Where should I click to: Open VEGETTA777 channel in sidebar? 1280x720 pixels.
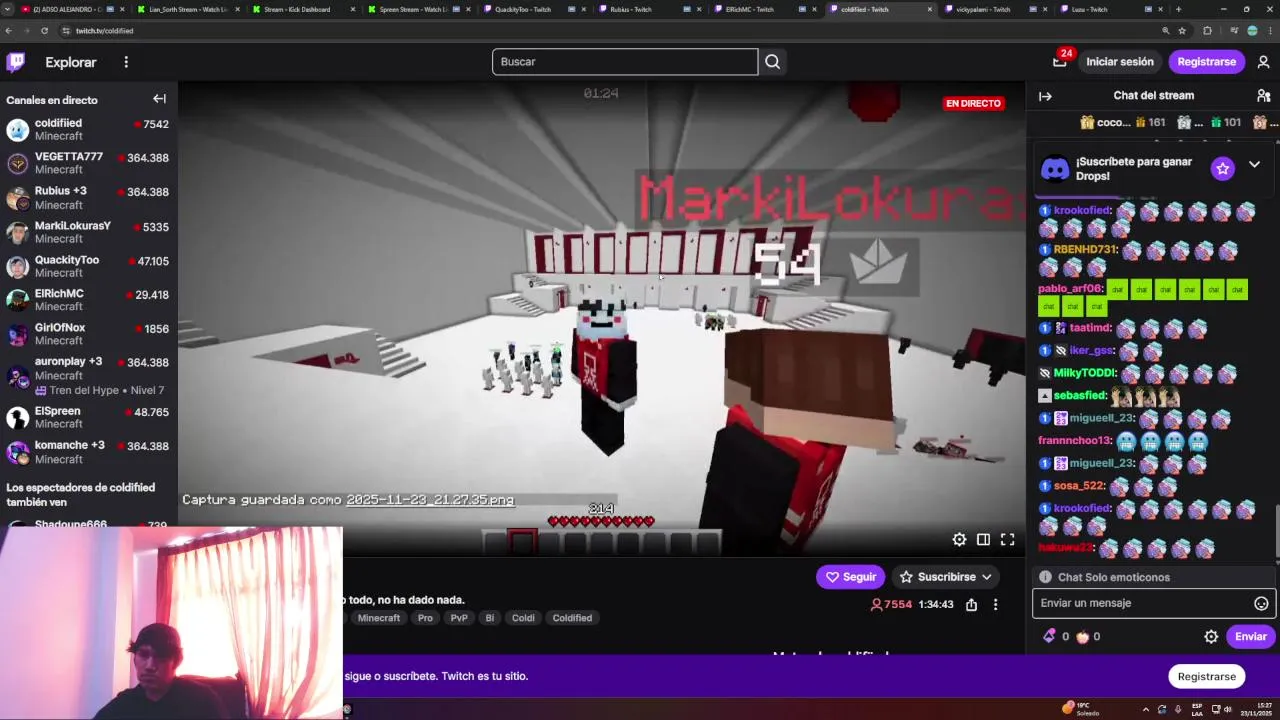pos(89,164)
